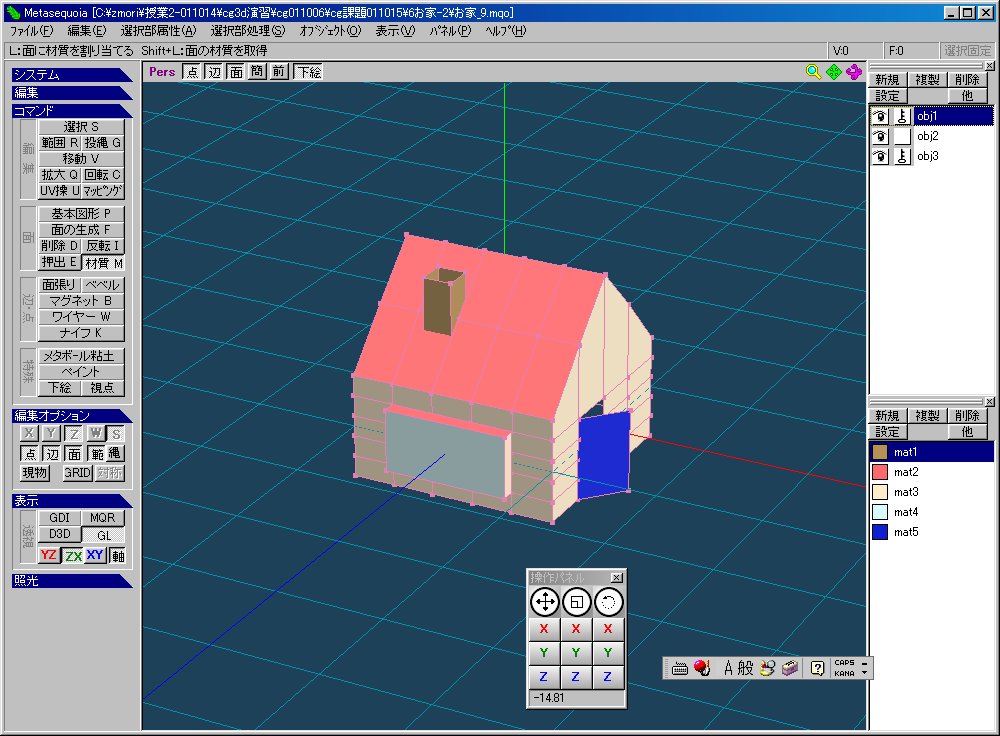This screenshot has width=1000, height=736.
Task: Hide obj1 using its eye icon
Action: pos(880,116)
